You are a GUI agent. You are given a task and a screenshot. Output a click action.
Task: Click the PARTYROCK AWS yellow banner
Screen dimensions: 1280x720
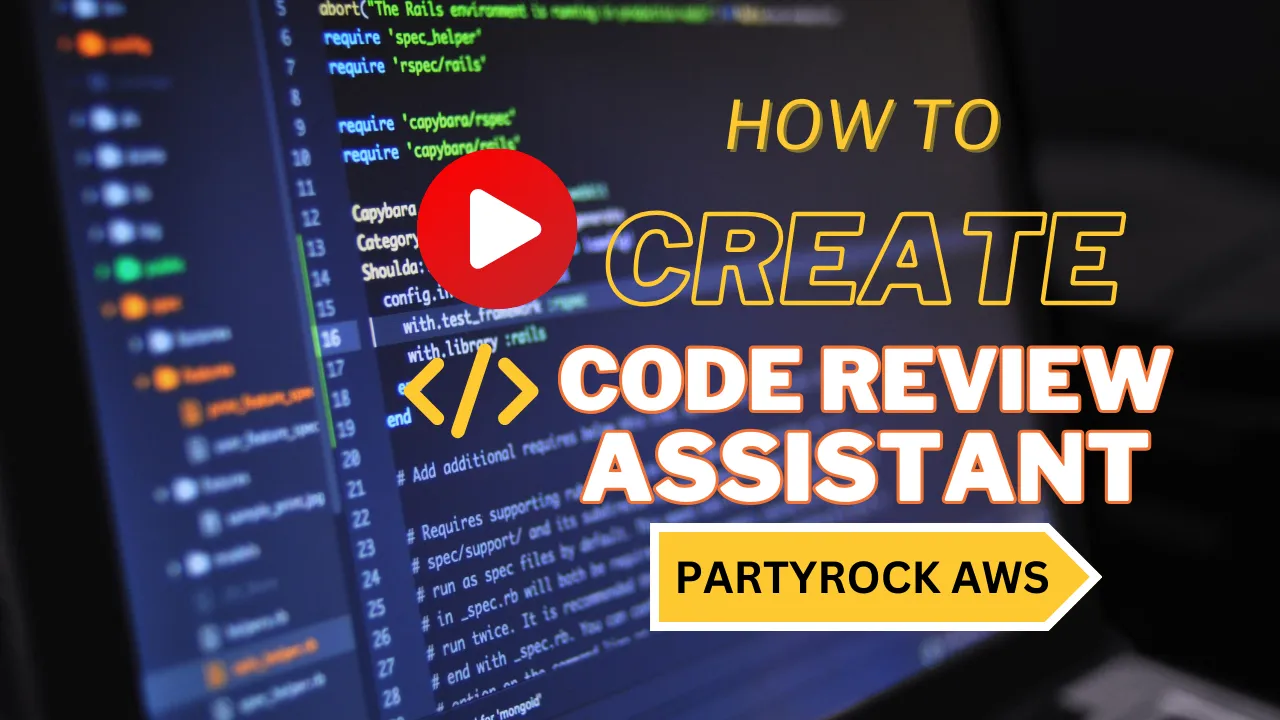tap(875, 577)
